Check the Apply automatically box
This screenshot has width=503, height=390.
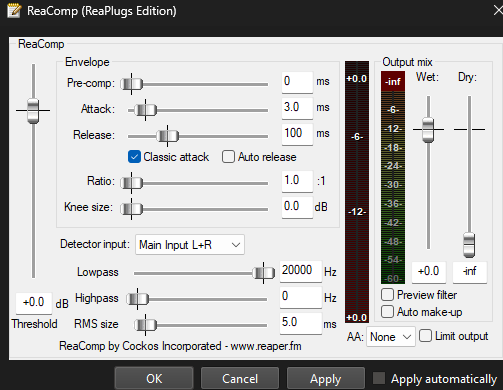pos(379,378)
